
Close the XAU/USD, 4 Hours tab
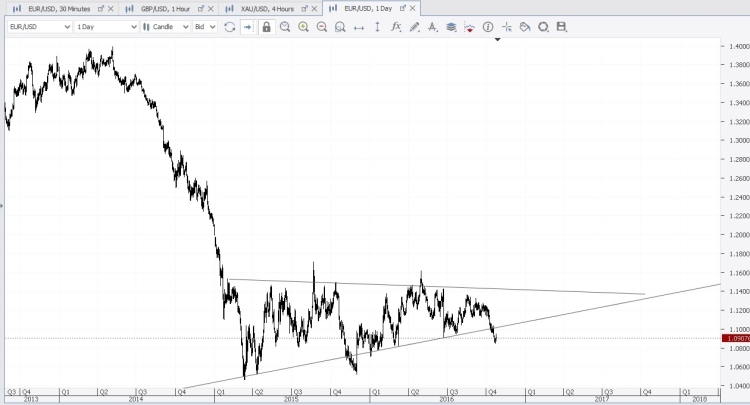tap(314, 9)
